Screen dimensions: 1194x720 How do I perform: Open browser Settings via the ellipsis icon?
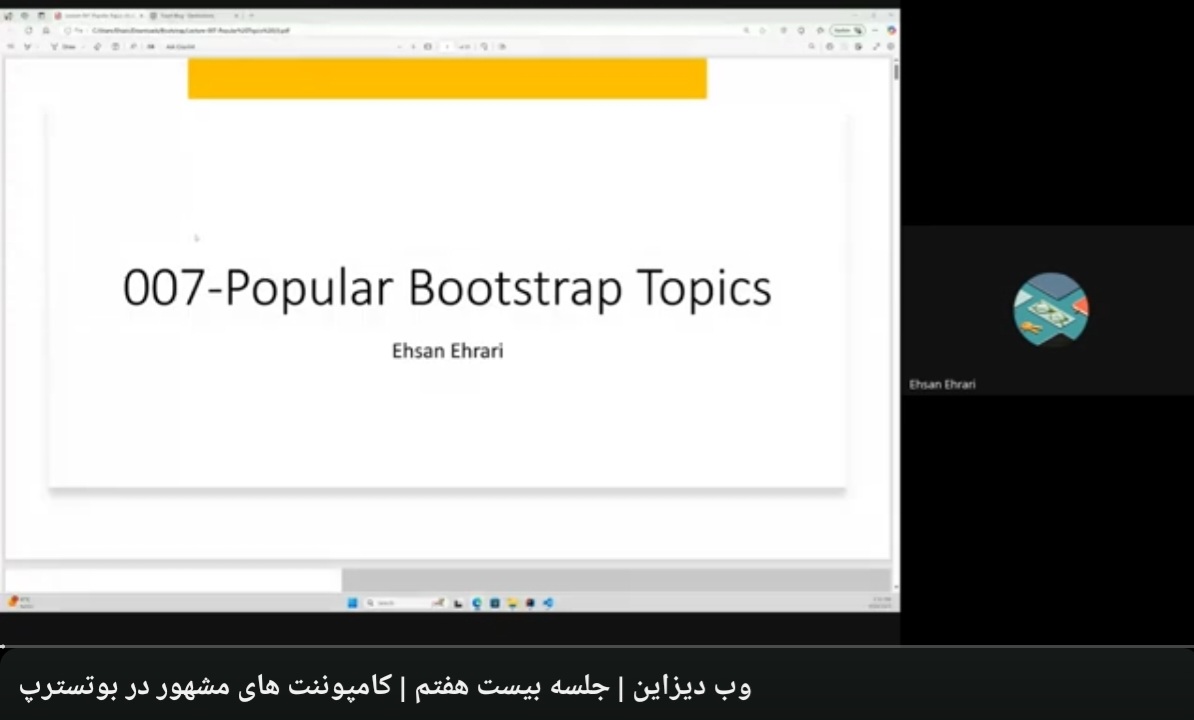(x=874, y=31)
